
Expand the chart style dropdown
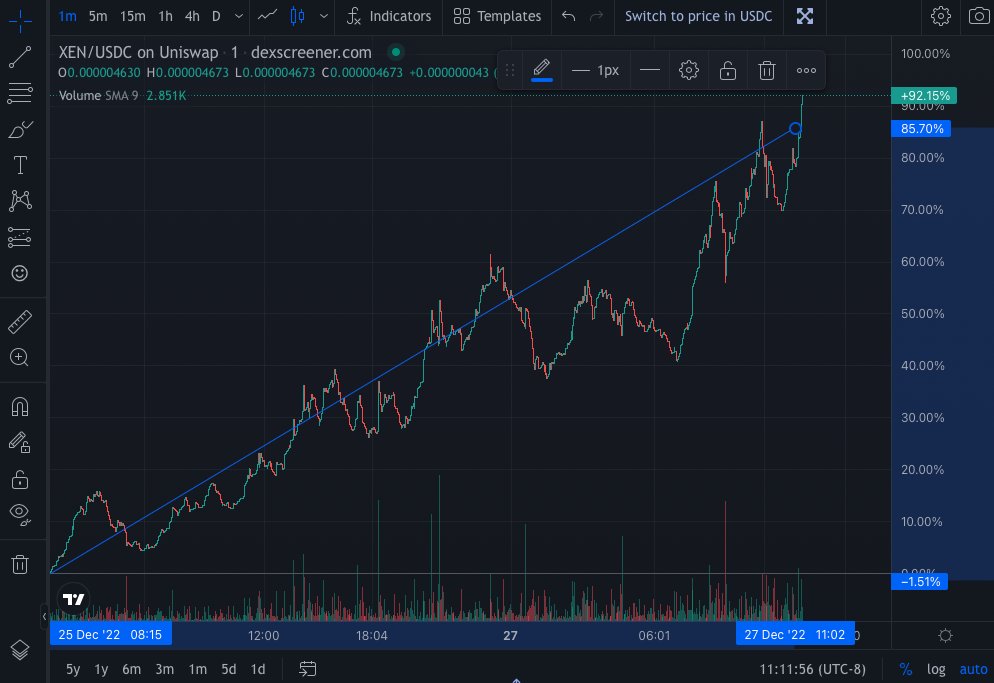click(324, 16)
